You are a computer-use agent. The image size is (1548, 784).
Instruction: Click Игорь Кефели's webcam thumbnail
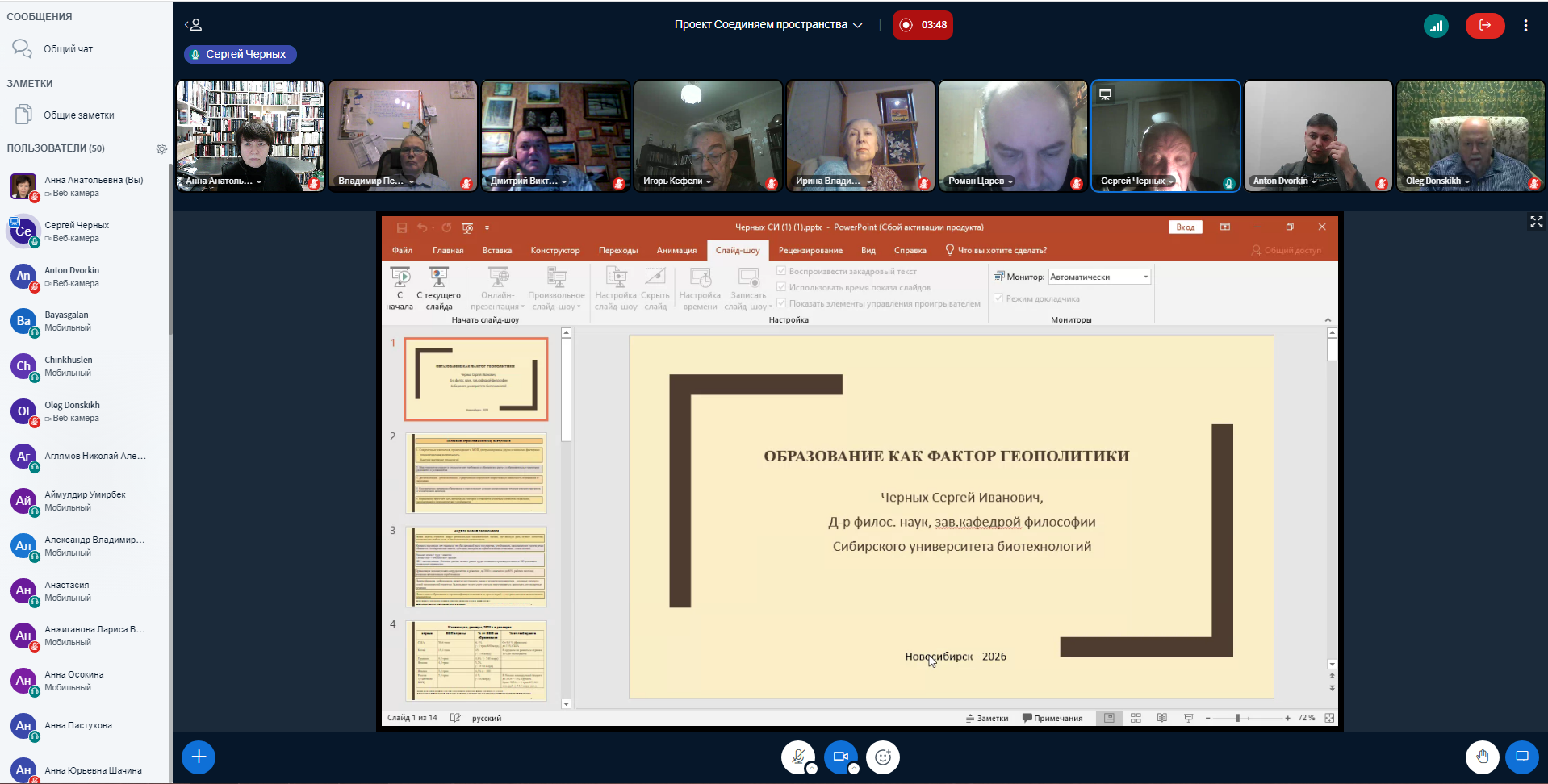point(707,135)
